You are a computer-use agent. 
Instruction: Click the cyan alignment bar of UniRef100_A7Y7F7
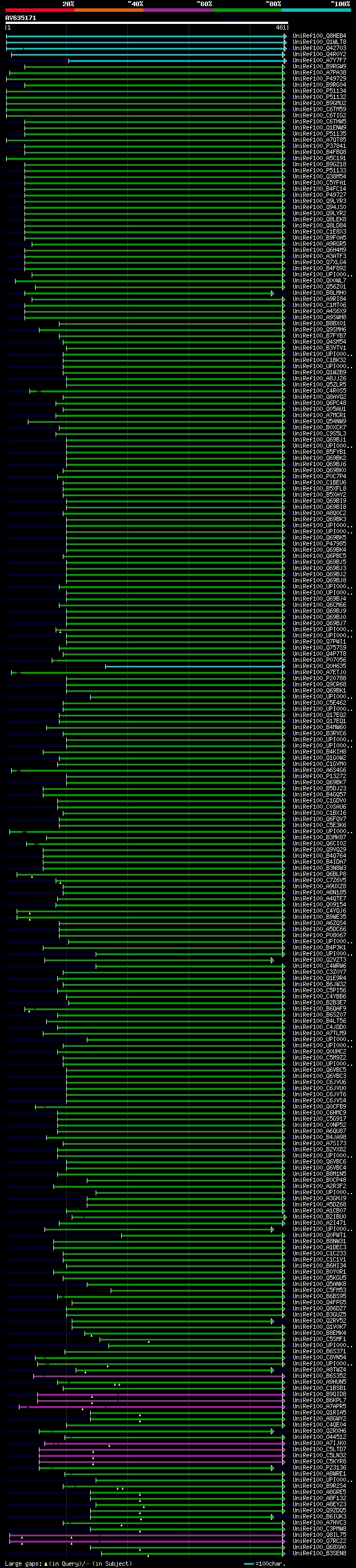pos(177,61)
